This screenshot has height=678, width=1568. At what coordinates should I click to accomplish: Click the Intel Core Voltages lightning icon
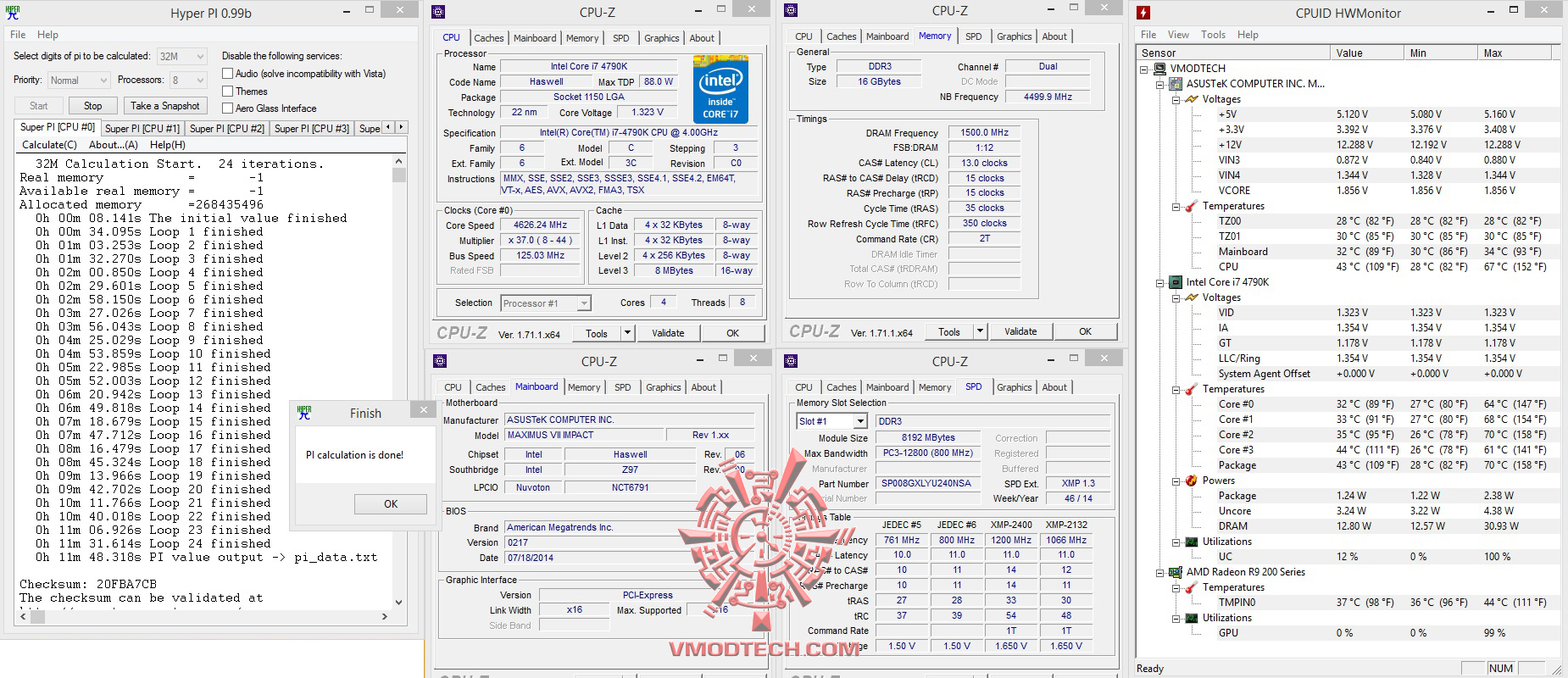(1192, 297)
